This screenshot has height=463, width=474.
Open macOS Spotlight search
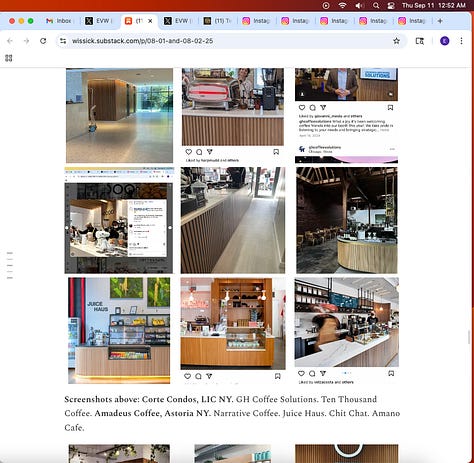pos(376,5)
